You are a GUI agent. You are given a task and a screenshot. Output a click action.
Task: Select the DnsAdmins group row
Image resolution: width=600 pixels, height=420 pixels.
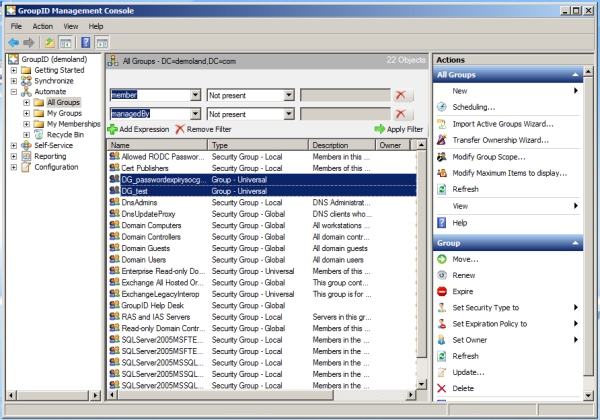point(262,202)
